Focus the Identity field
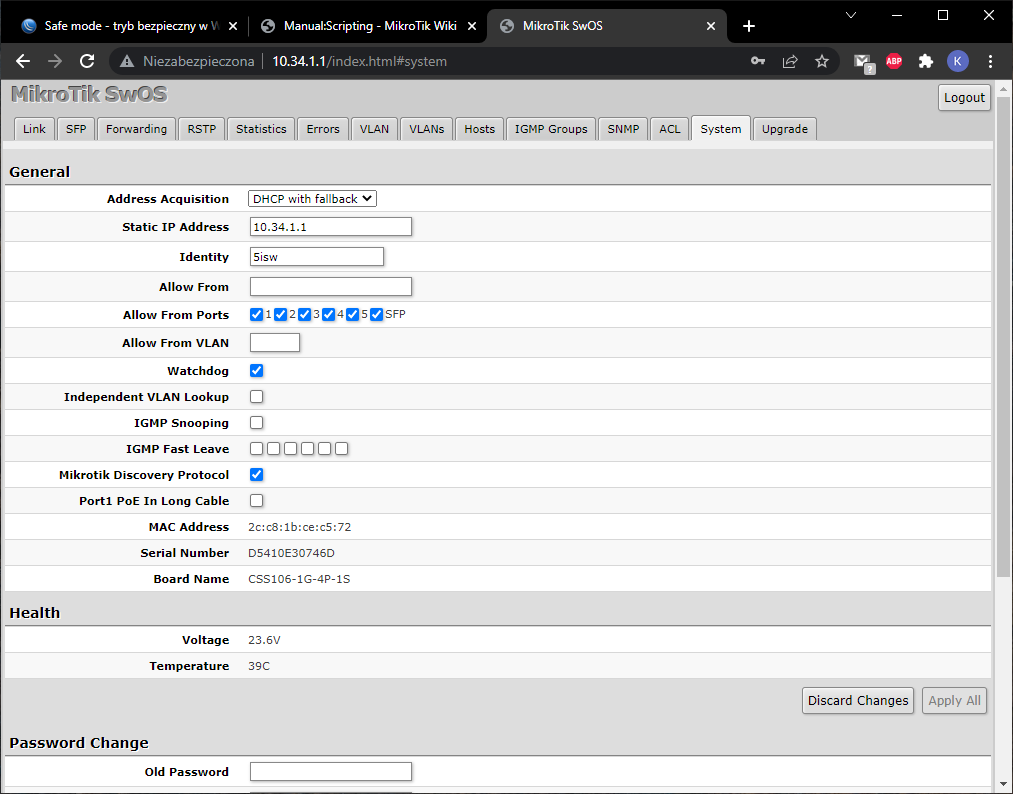1013x794 pixels. (317, 256)
